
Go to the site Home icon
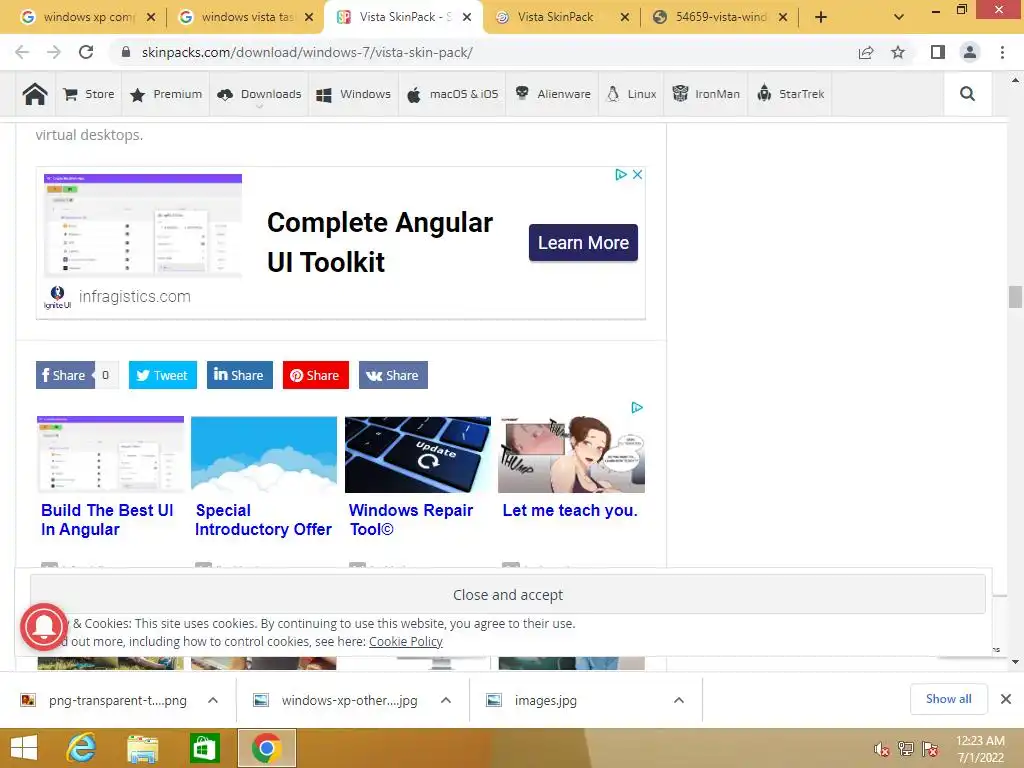click(x=35, y=94)
